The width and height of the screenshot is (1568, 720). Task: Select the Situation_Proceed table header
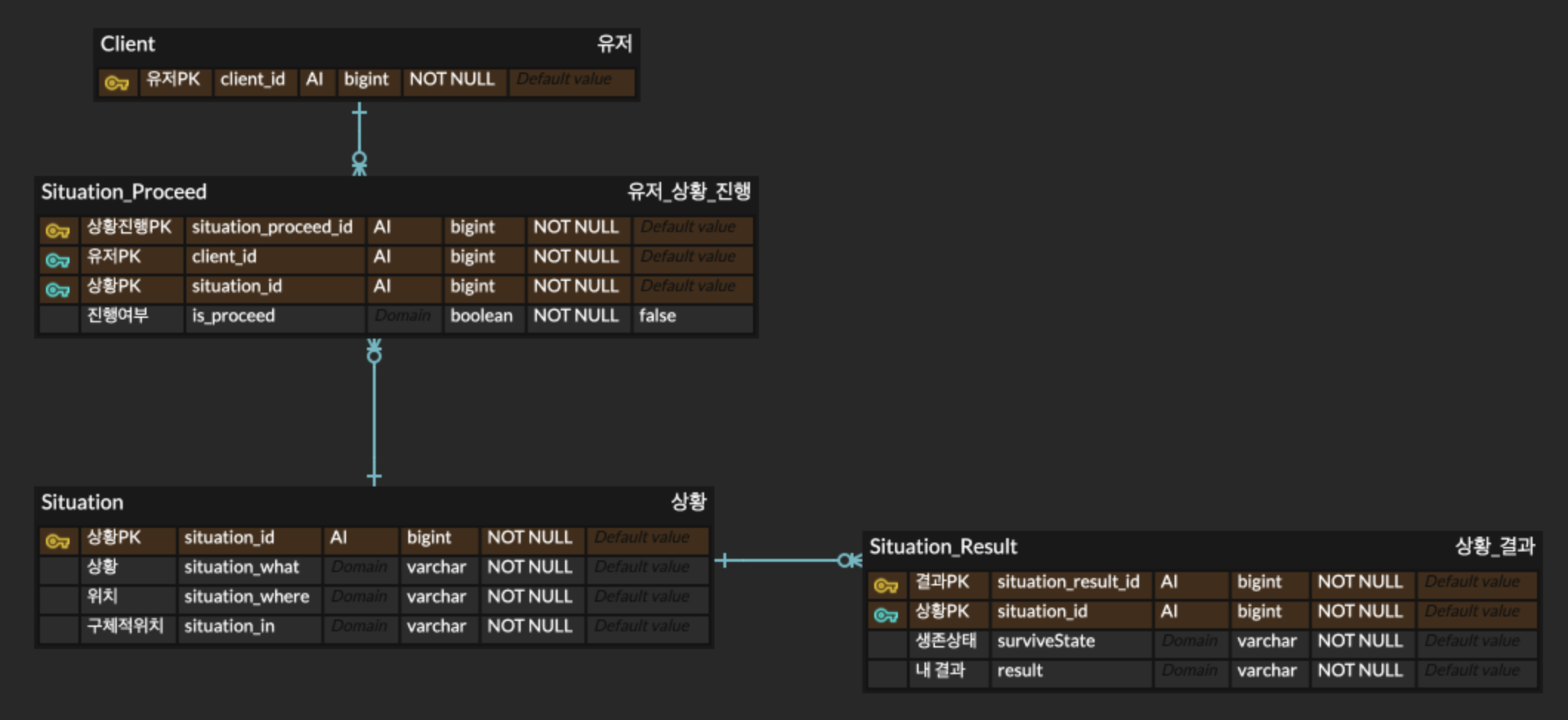tap(123, 192)
